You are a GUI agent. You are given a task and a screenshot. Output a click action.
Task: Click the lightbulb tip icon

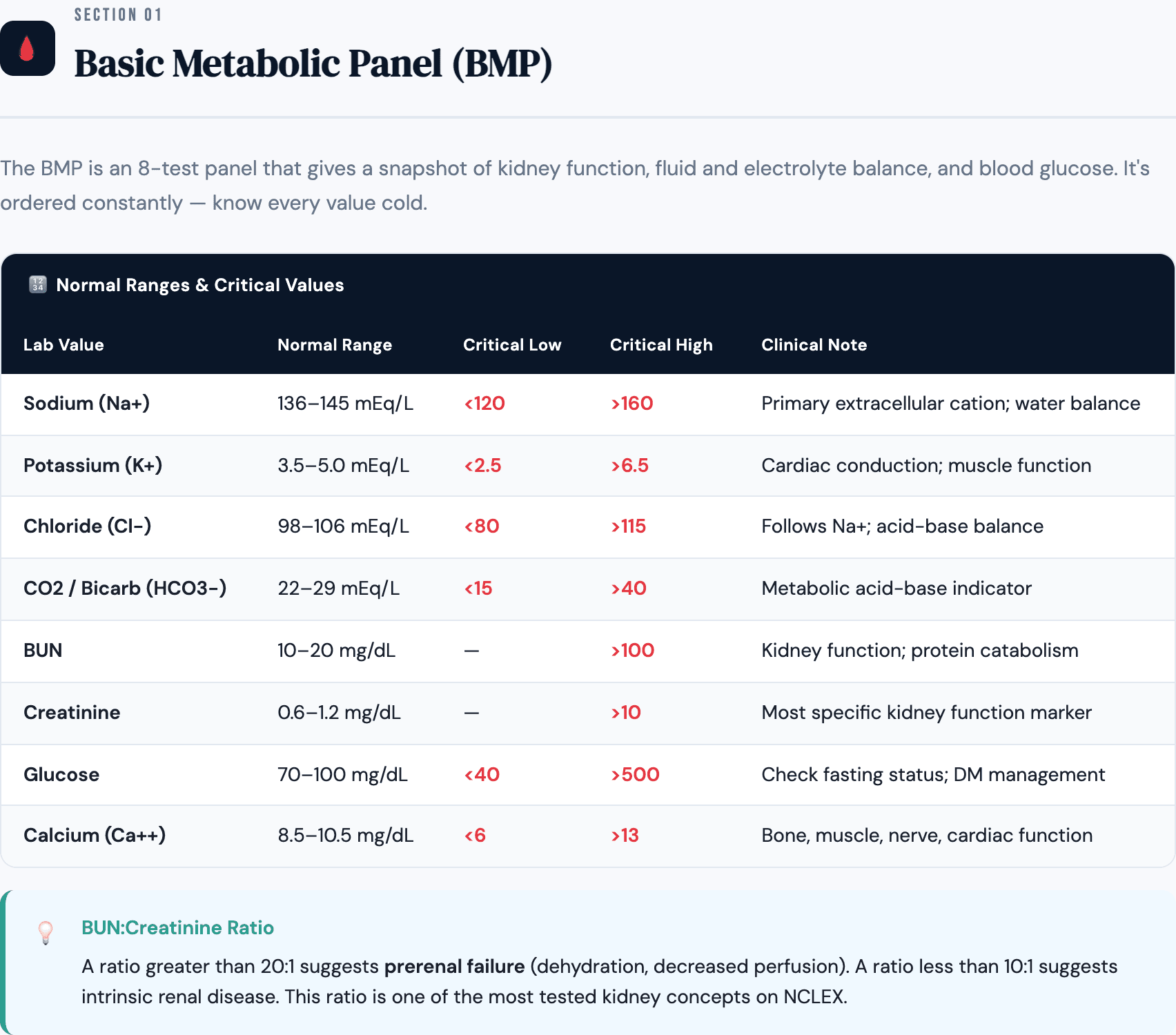46,933
